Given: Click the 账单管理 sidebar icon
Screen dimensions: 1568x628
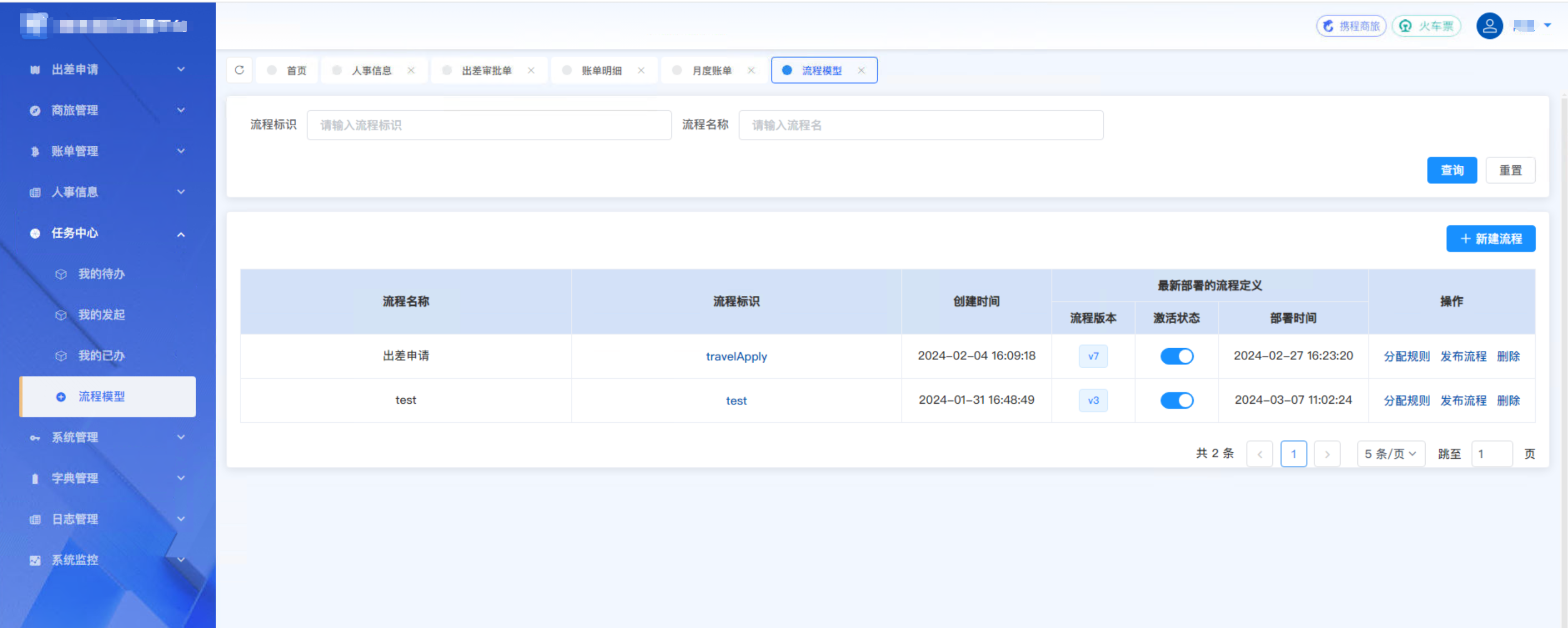Looking at the screenshot, I should tap(36, 151).
